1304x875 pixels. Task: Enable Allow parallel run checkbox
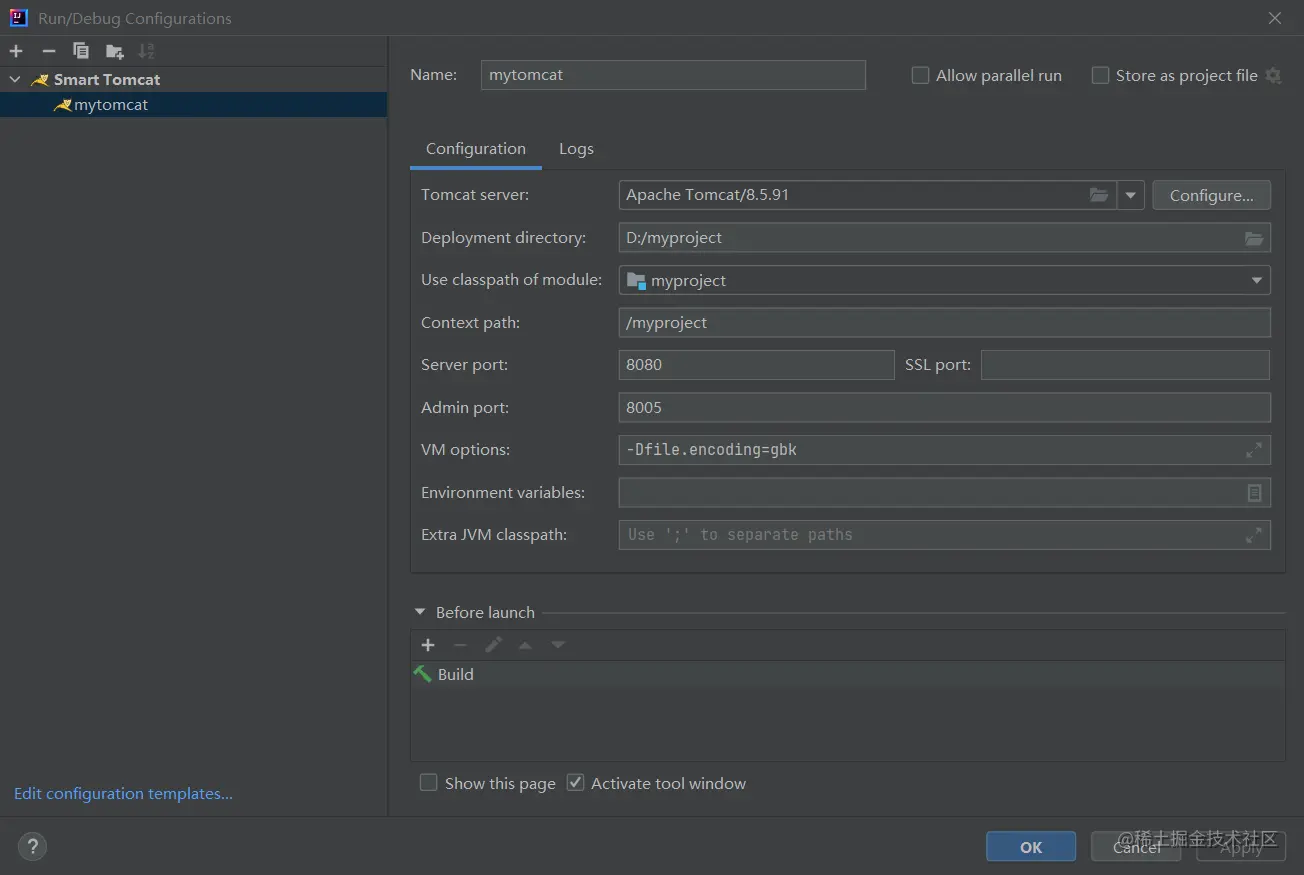tap(921, 75)
